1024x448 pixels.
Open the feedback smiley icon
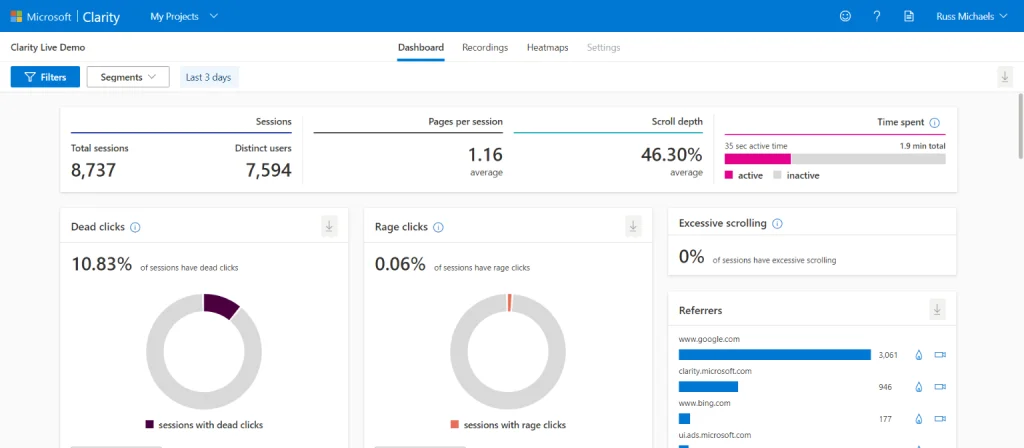[845, 16]
